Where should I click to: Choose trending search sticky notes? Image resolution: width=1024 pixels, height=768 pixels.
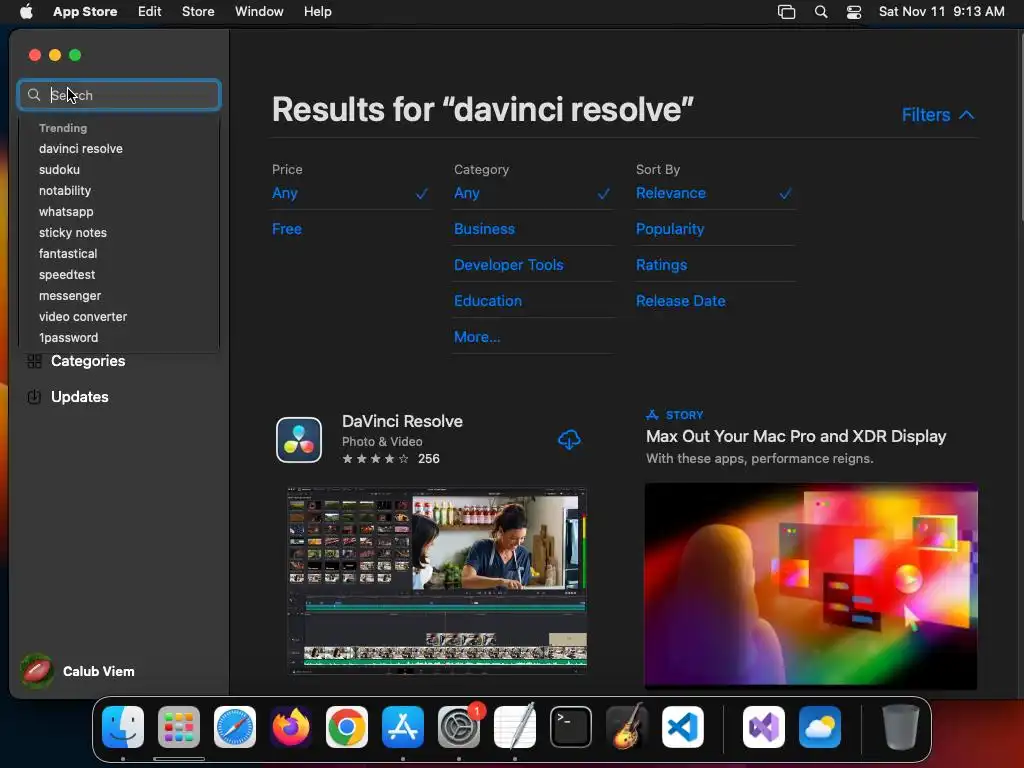point(72,232)
